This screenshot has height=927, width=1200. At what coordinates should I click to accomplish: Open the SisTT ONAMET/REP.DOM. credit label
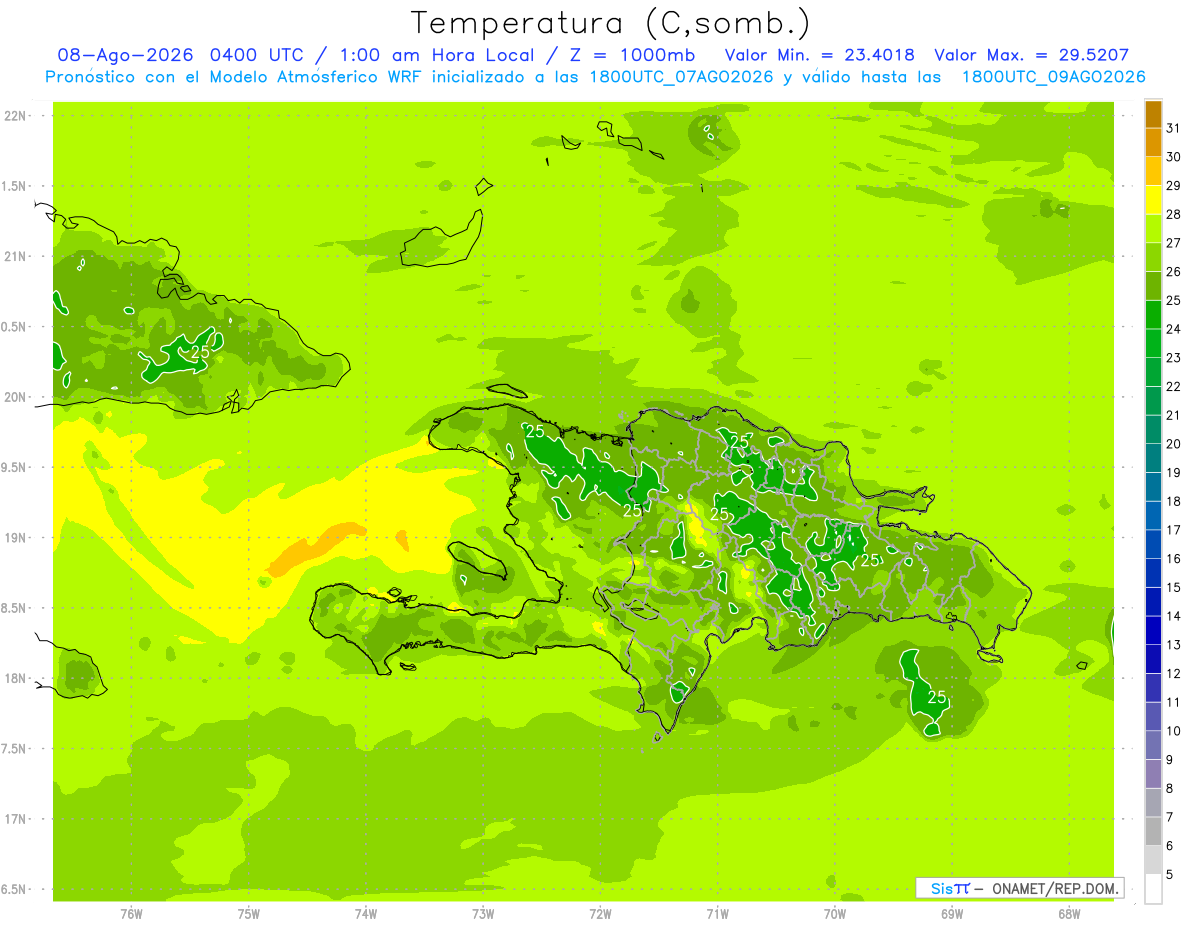(1020, 888)
